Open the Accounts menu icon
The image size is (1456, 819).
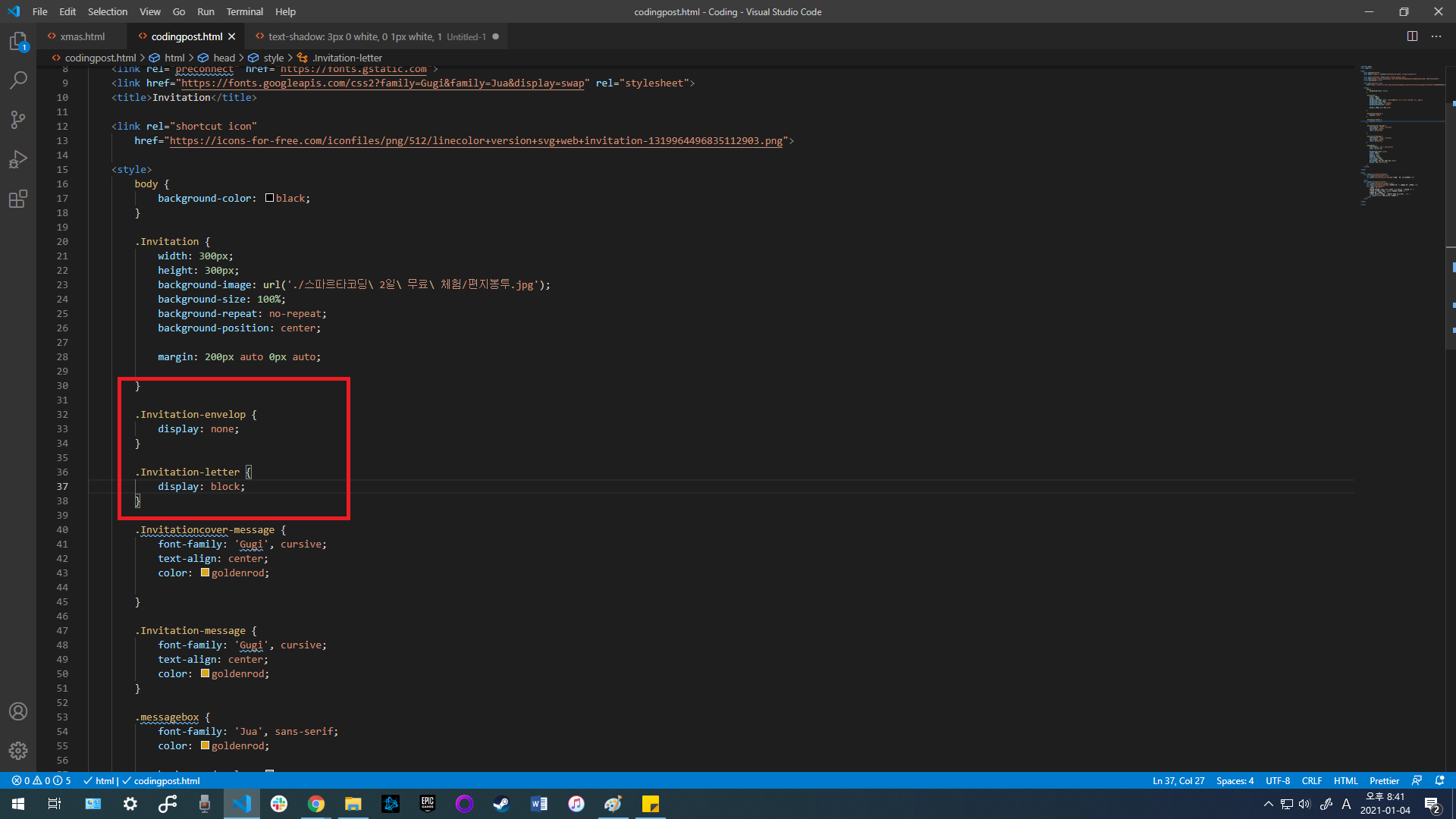[18, 711]
